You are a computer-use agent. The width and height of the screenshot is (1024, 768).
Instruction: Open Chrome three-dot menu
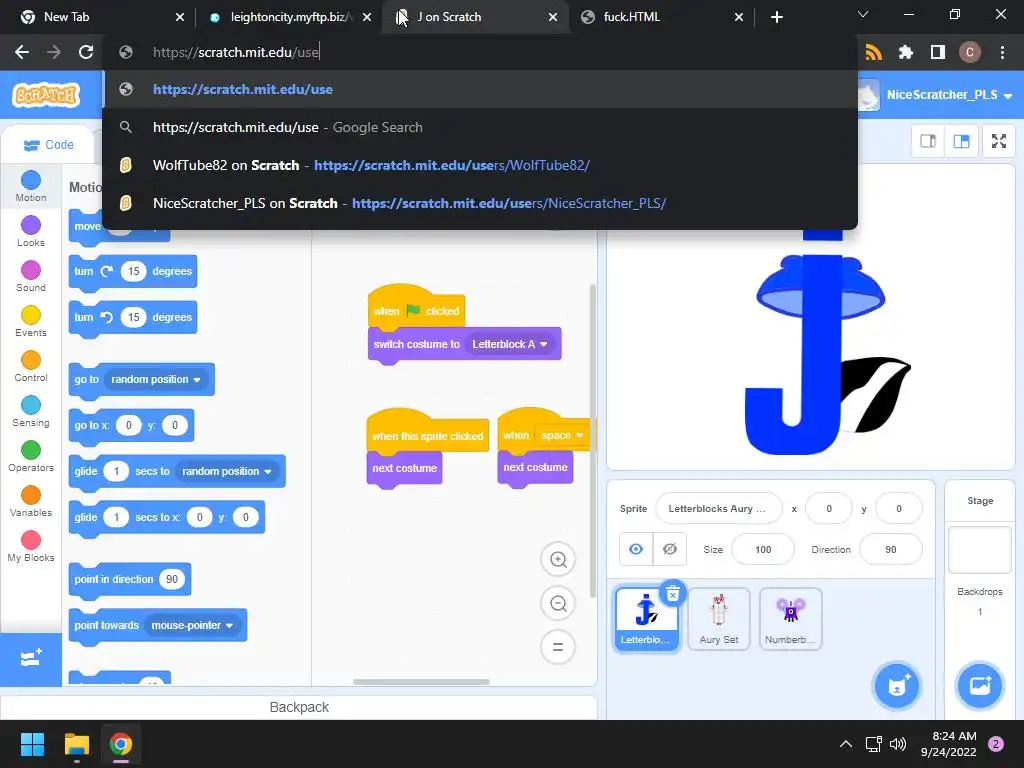(x=1002, y=52)
